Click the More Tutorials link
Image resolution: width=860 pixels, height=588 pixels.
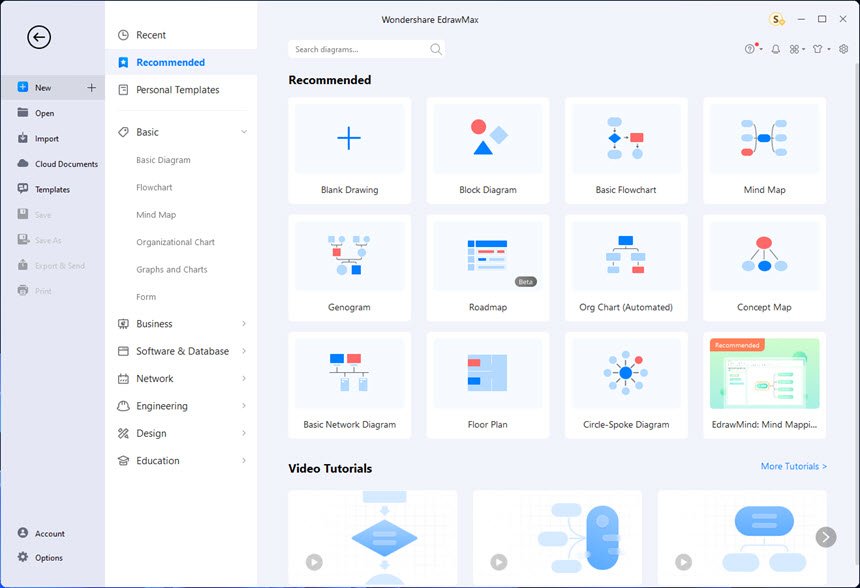pos(794,466)
